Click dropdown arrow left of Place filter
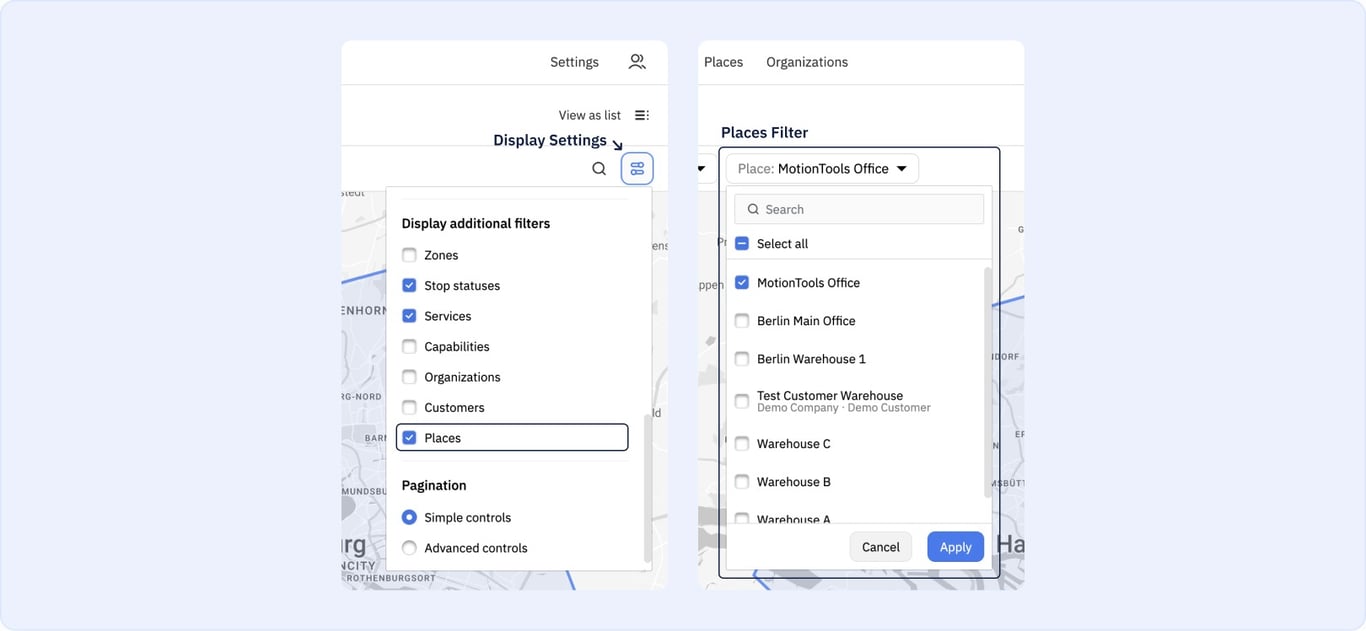The height and width of the screenshot is (631, 1366). pos(702,169)
